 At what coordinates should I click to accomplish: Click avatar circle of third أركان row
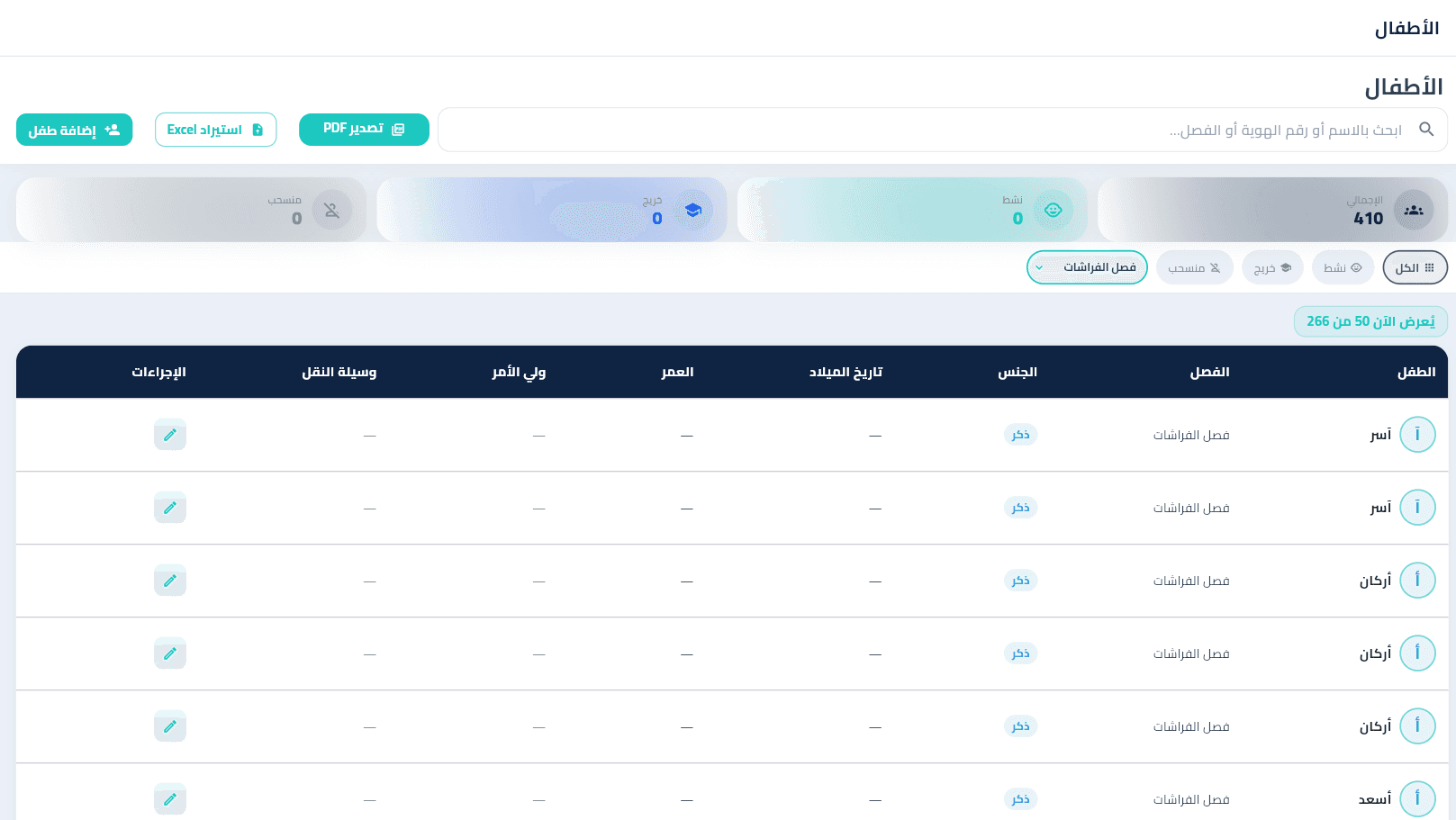1417,726
